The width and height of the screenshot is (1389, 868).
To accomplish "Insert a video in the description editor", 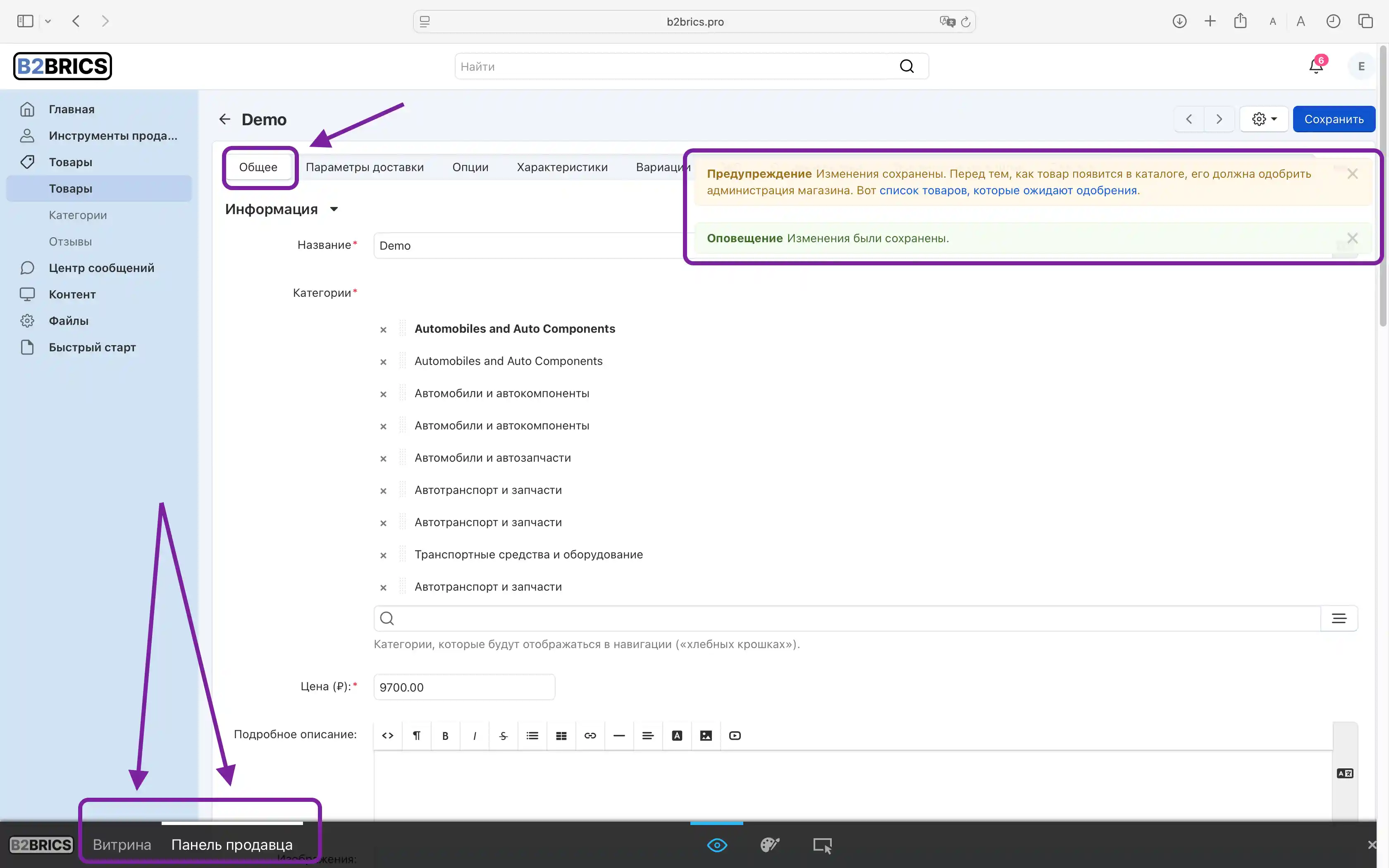I will (735, 735).
